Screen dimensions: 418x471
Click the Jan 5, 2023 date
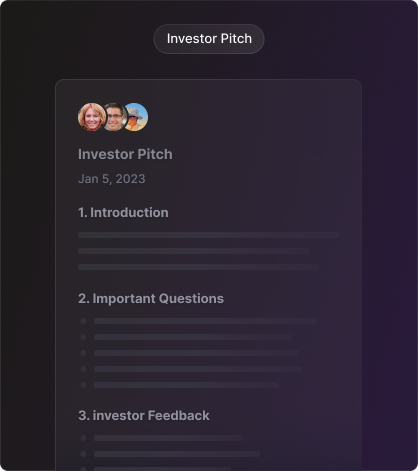click(x=112, y=179)
